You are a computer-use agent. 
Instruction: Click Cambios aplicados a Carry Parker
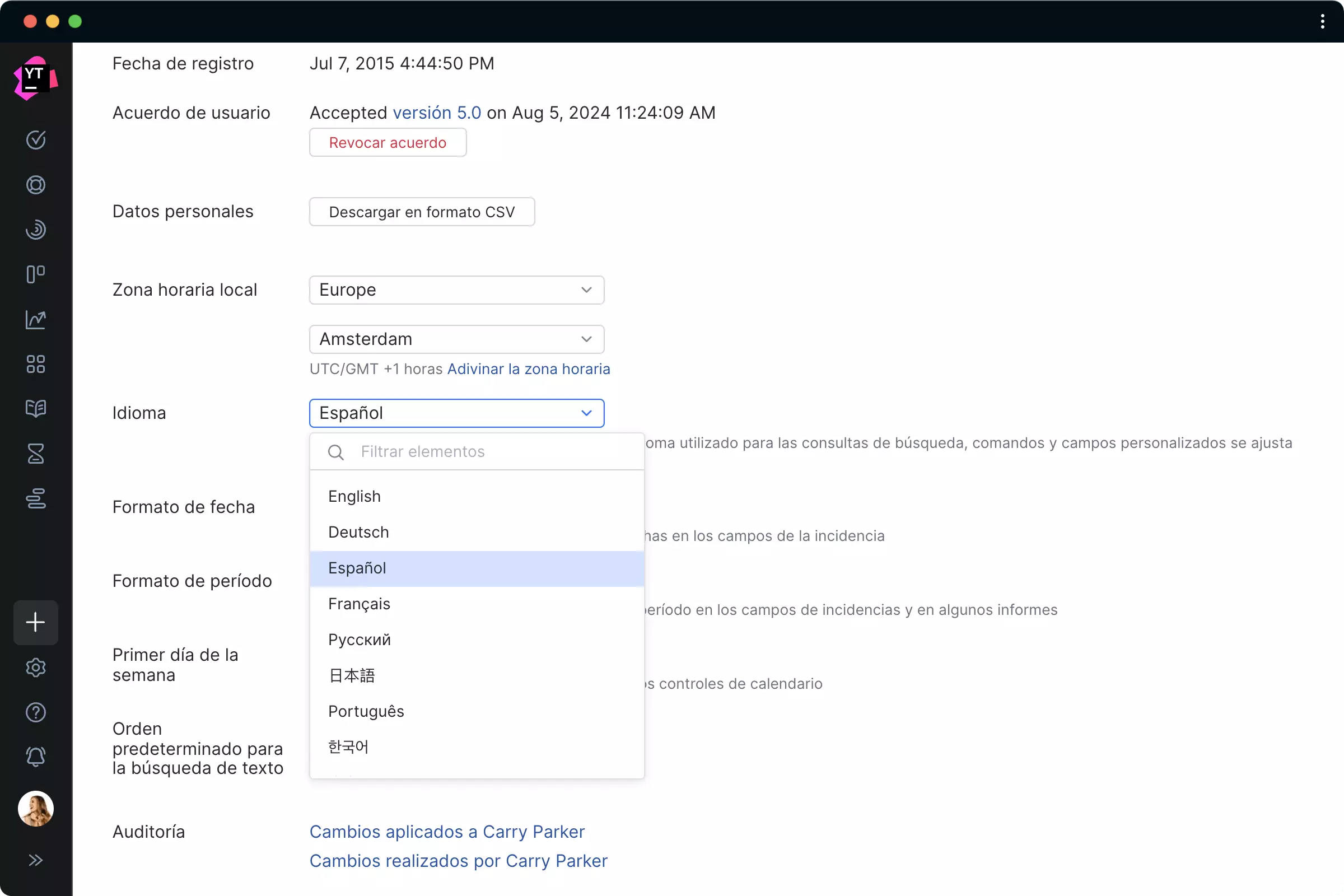(x=447, y=831)
